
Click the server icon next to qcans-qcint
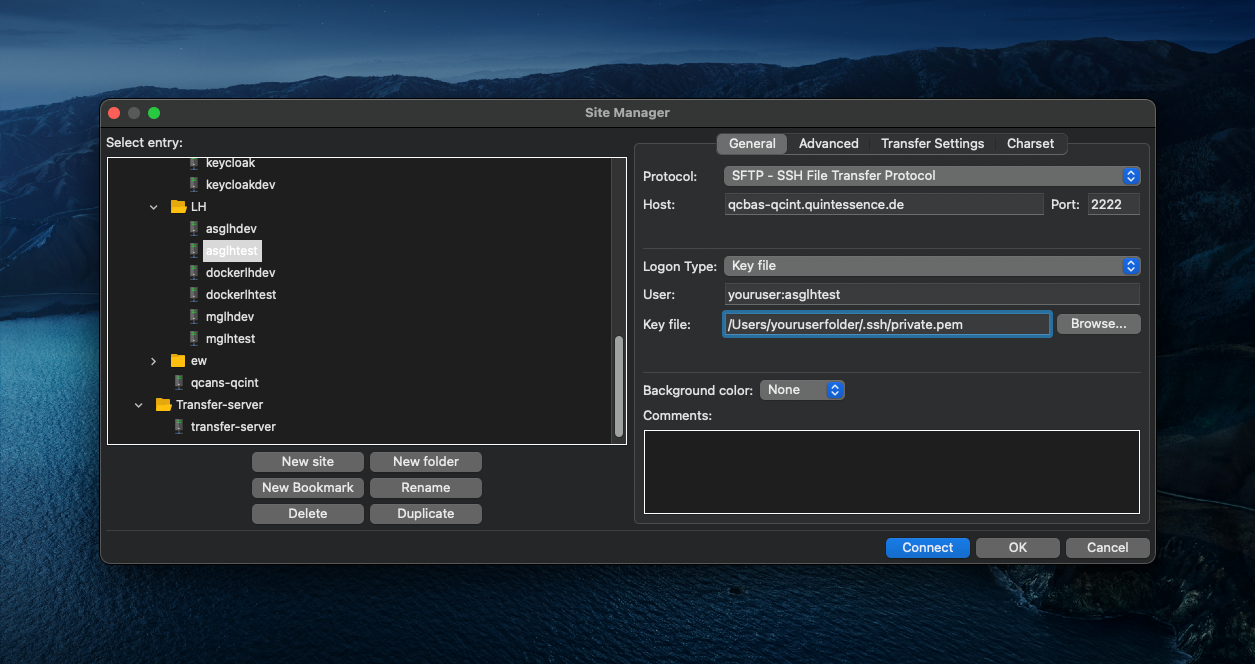179,383
